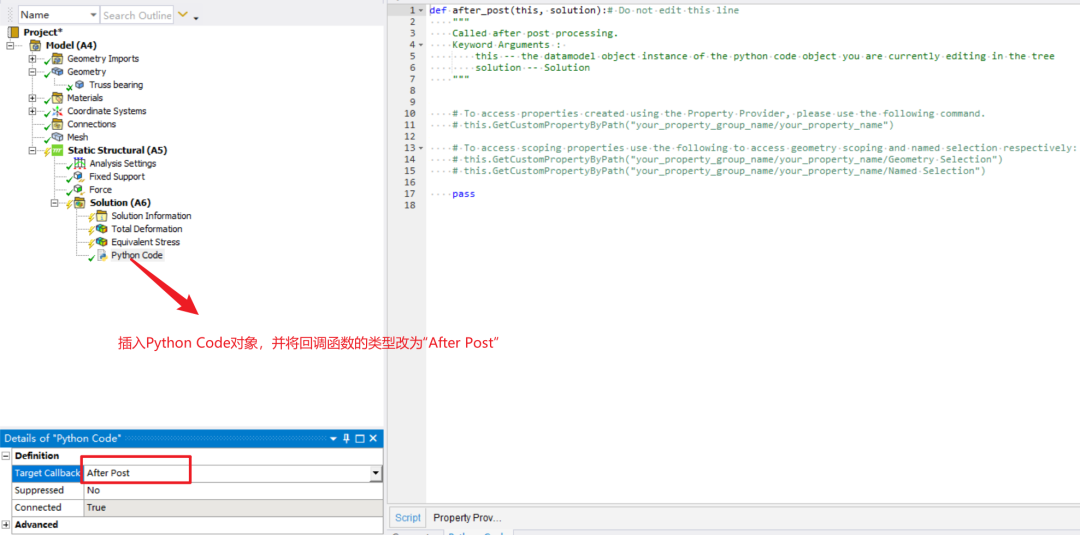
Task: Click the Analysis Settings icon
Action: [80, 163]
